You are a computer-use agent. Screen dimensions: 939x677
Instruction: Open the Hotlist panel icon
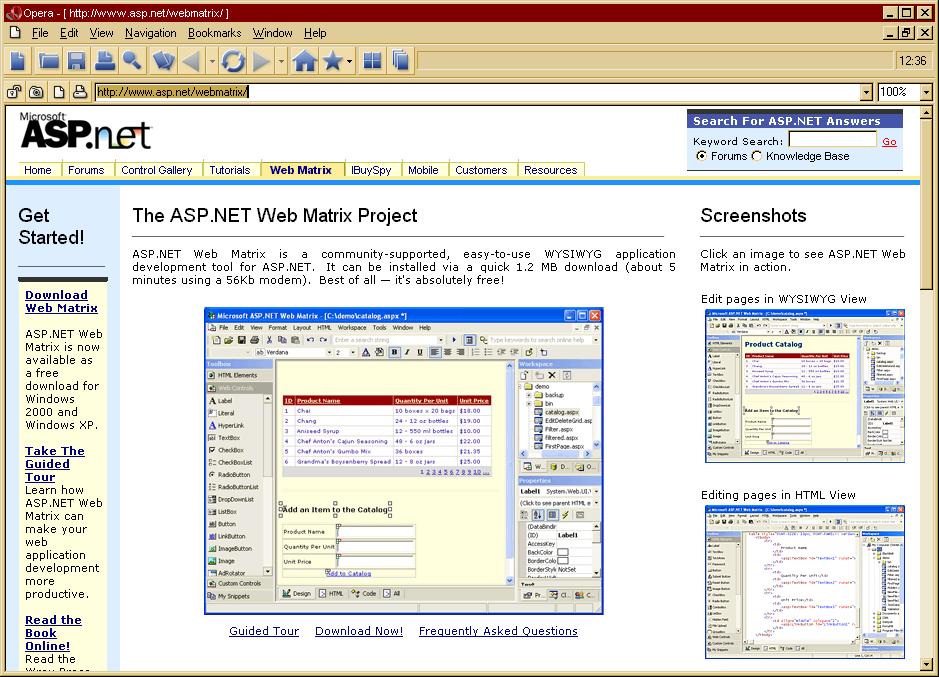[x=163, y=61]
